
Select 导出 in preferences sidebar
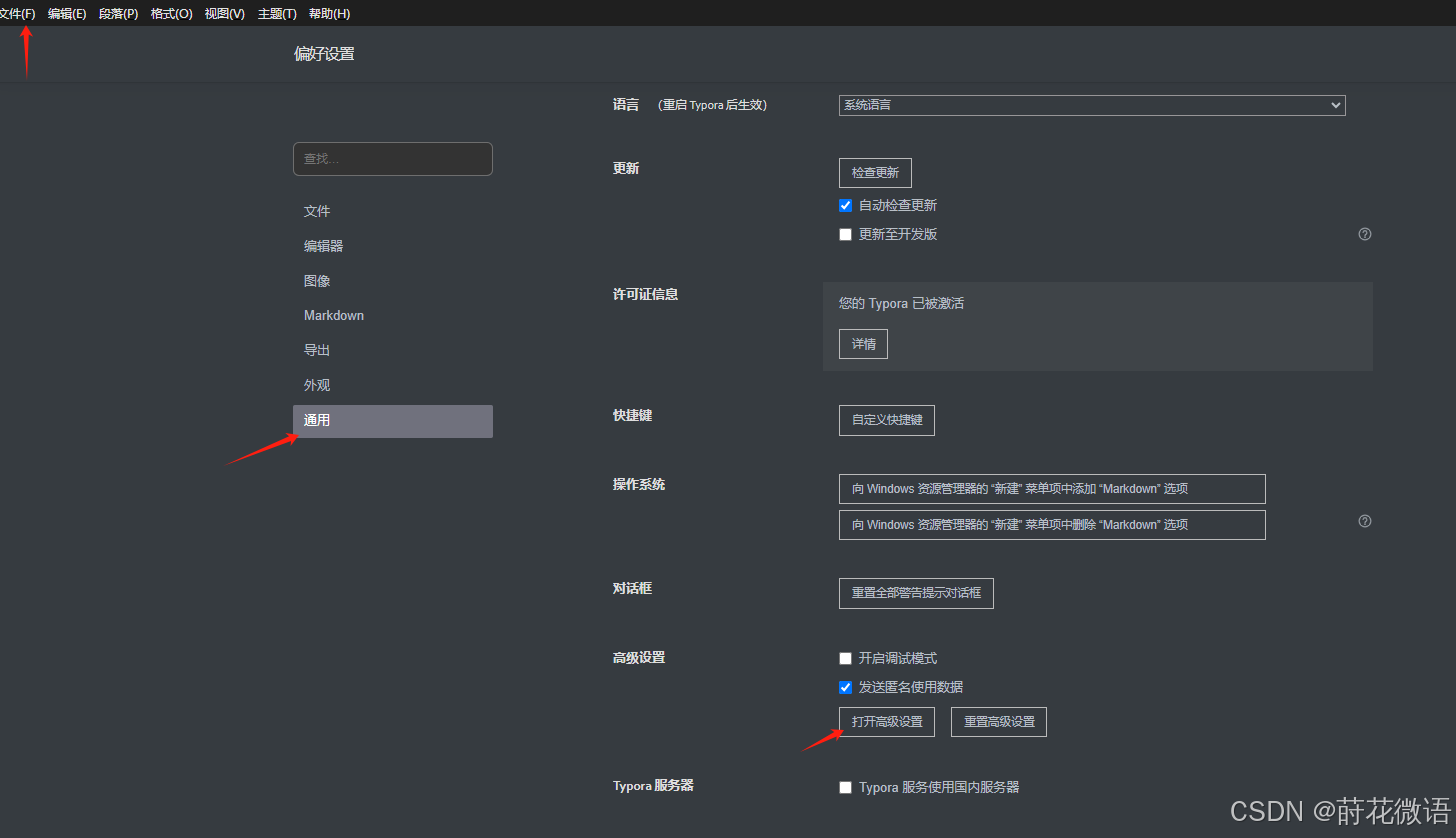click(393, 350)
